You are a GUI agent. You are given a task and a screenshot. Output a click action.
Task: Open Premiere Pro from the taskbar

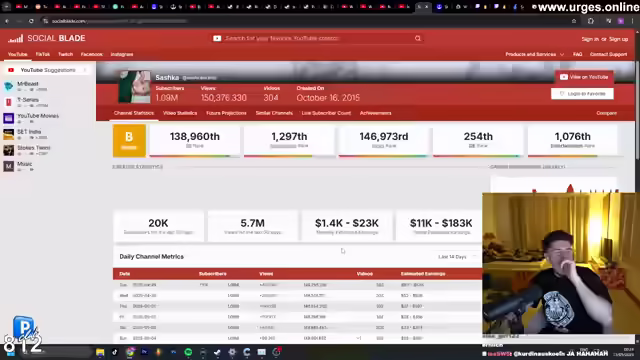click(x=144, y=352)
